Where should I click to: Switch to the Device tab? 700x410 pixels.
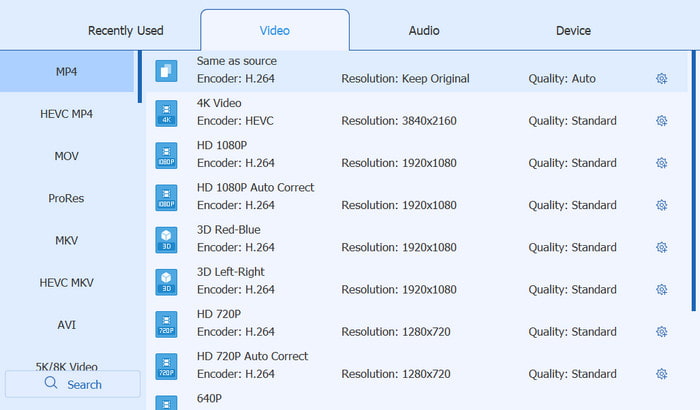point(573,30)
